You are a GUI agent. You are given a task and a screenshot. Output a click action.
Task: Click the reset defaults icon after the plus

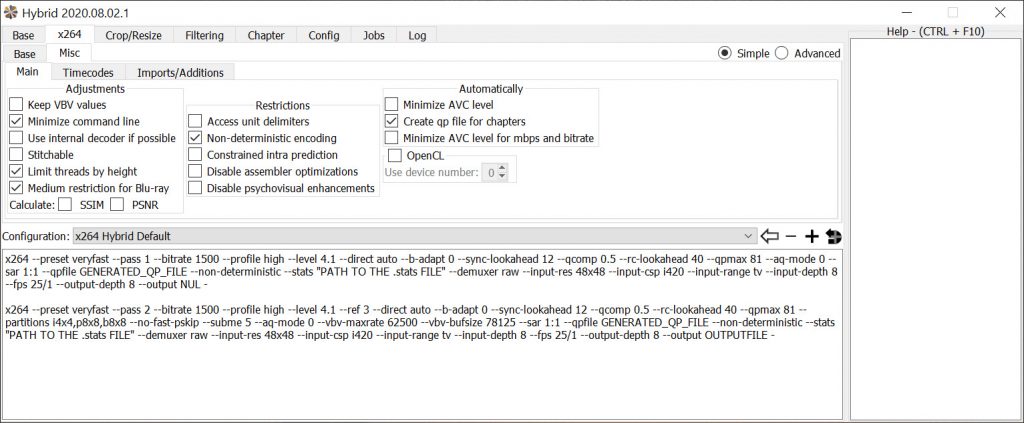833,236
